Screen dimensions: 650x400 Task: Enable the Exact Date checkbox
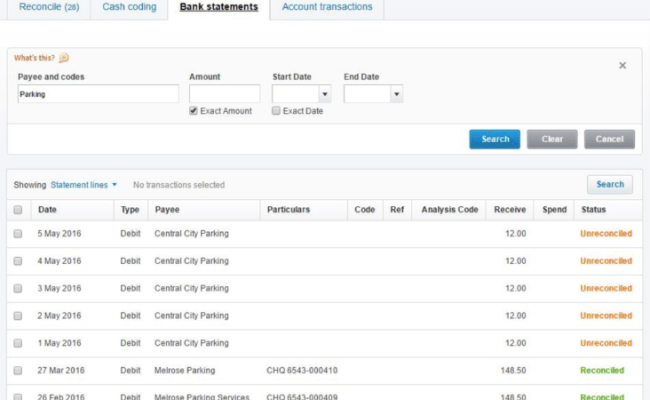(x=276, y=111)
